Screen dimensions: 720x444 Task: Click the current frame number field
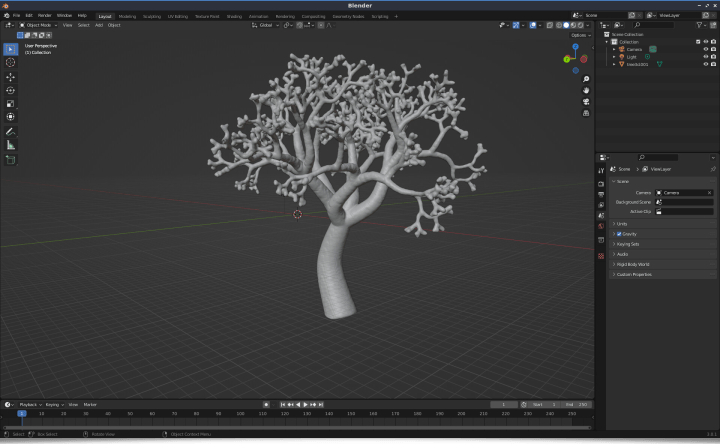point(504,405)
